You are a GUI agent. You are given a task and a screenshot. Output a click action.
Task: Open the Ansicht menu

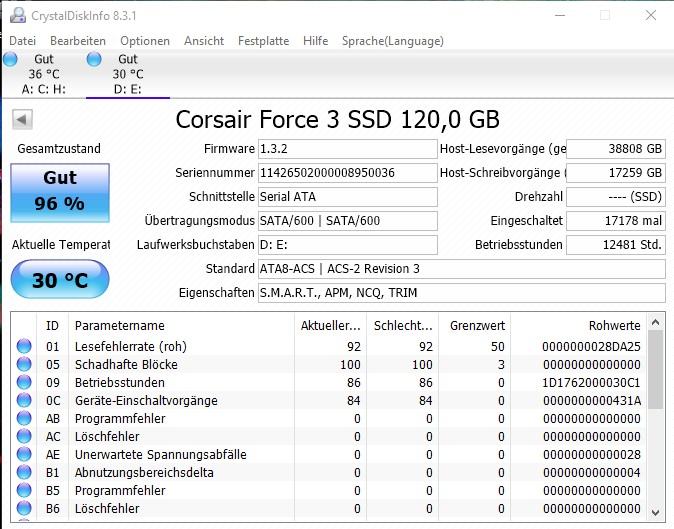[204, 41]
